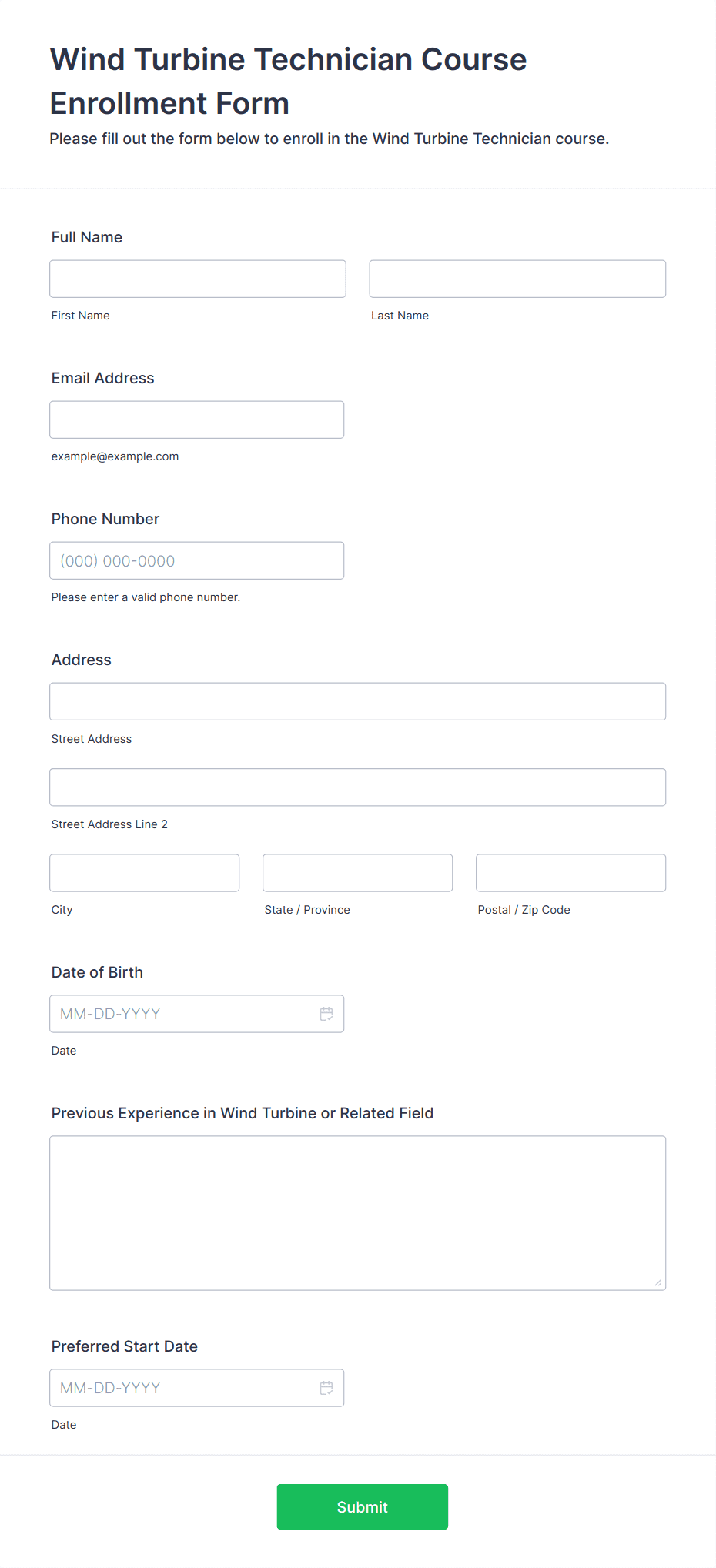Submit the enrollment form

click(x=363, y=1506)
